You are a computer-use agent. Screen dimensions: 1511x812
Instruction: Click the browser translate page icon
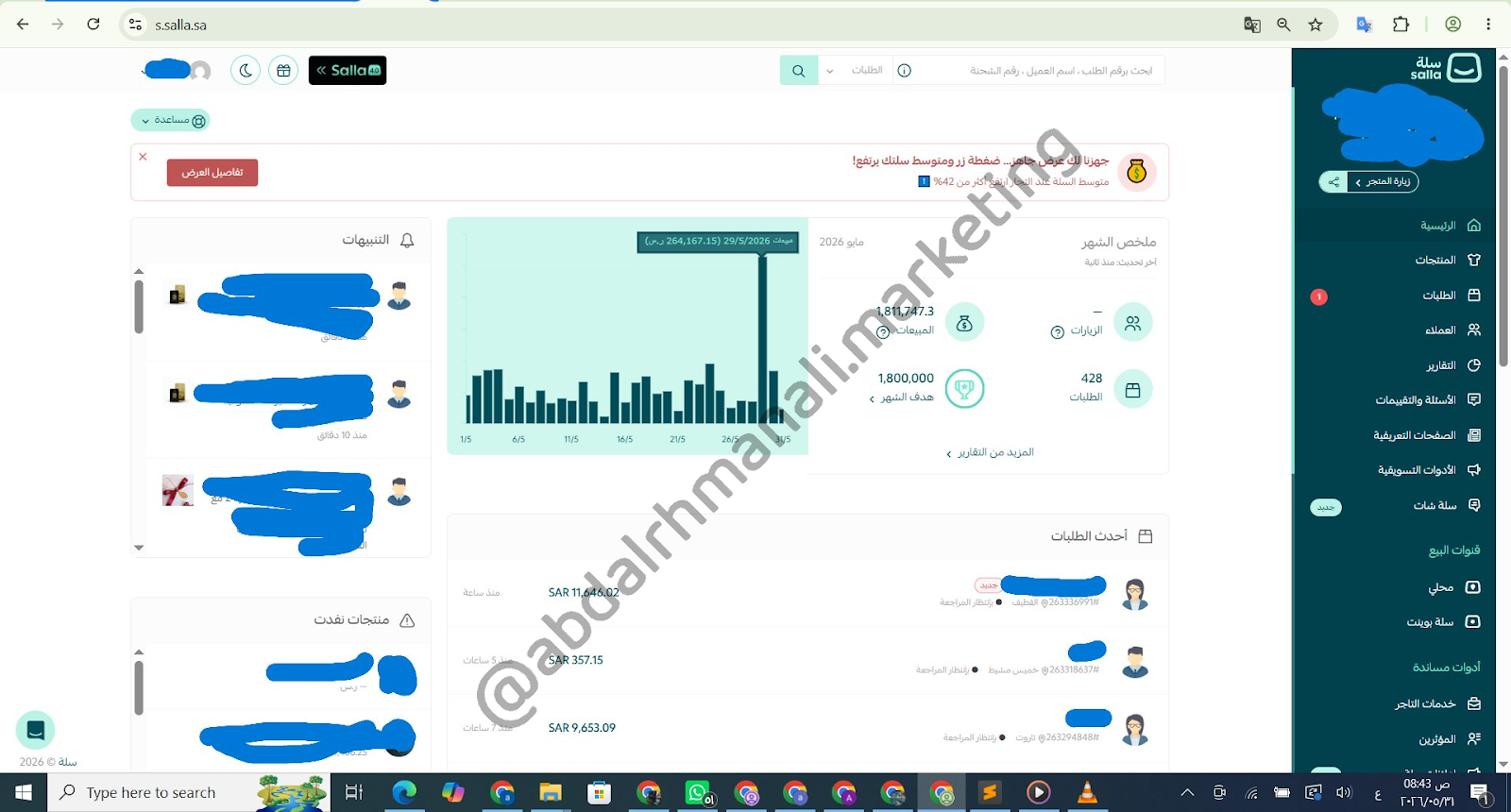coord(1252,25)
